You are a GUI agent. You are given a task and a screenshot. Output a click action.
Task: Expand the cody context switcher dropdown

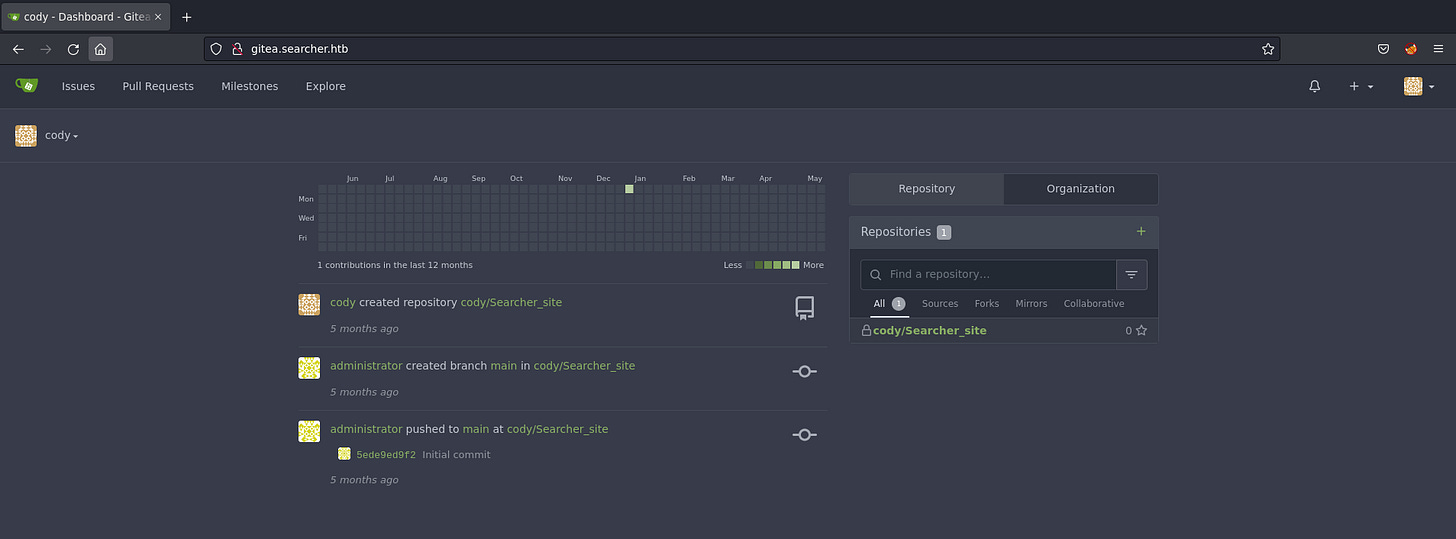(x=61, y=135)
